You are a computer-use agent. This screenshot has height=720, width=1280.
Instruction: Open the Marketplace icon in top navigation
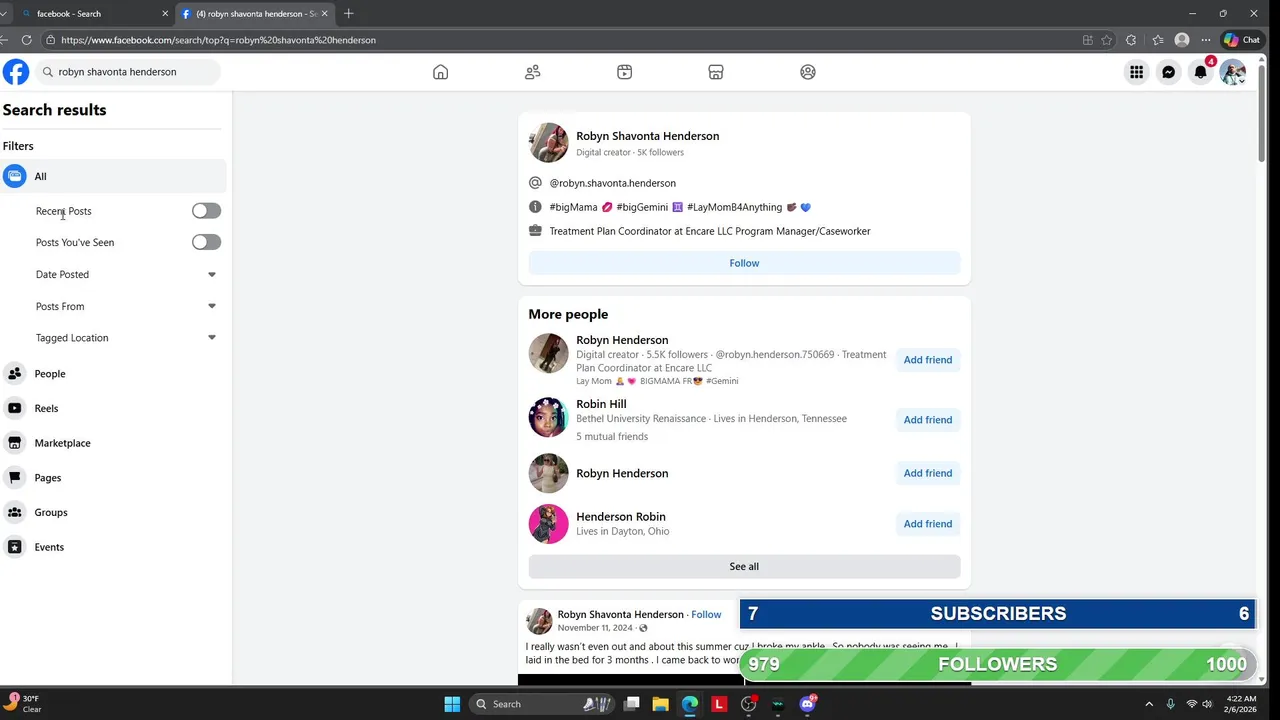[x=716, y=72]
